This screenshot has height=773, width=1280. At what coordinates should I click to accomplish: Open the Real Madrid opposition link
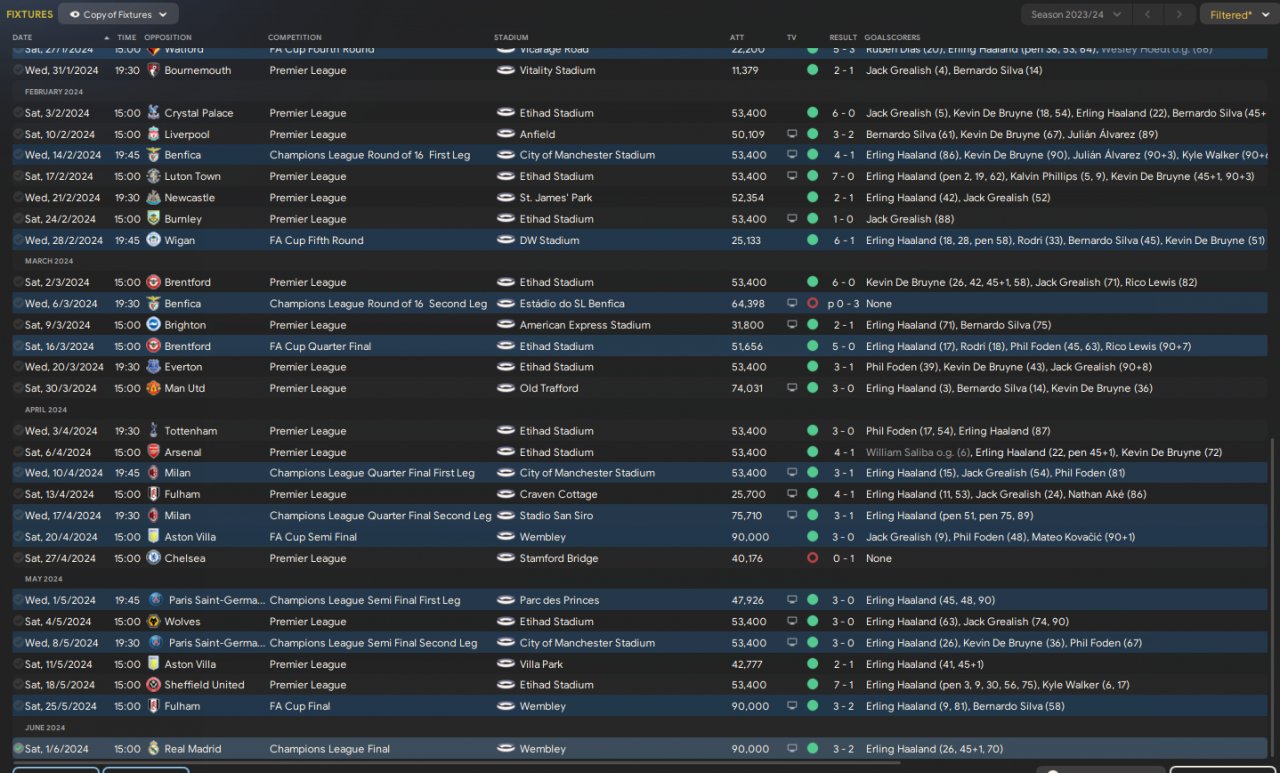point(193,749)
